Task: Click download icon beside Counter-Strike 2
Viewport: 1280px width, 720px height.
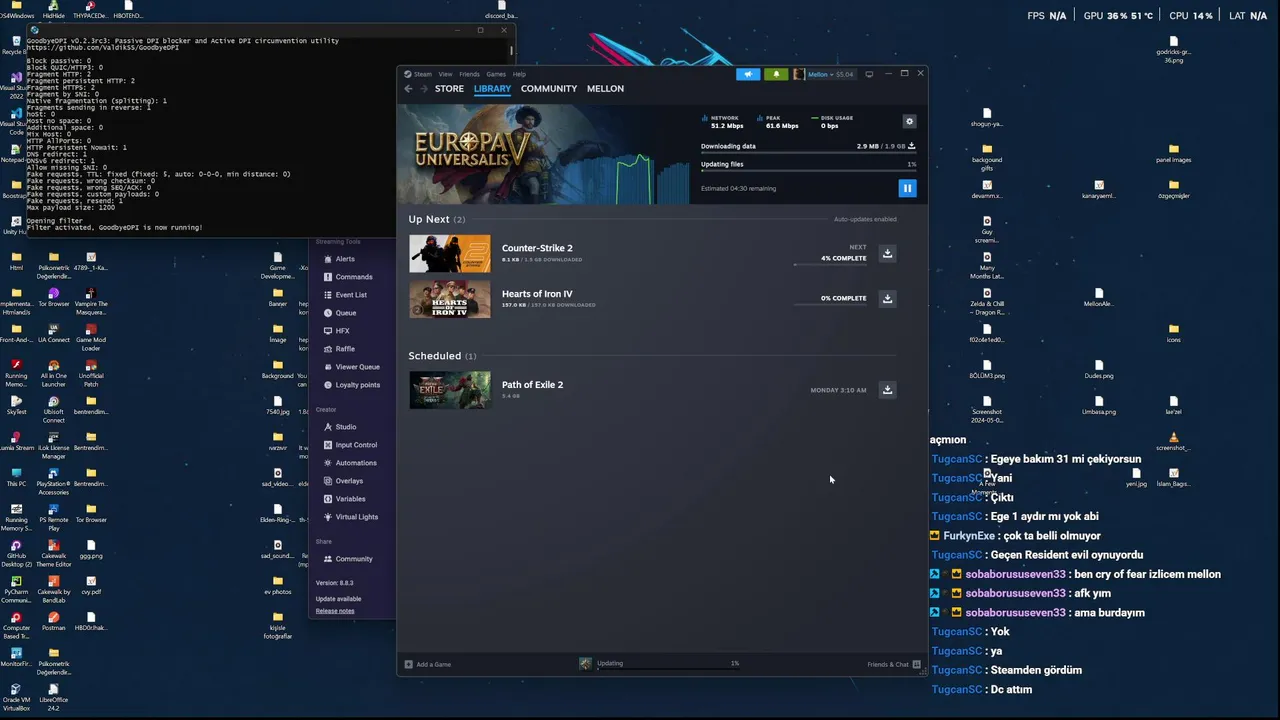Action: coord(887,254)
